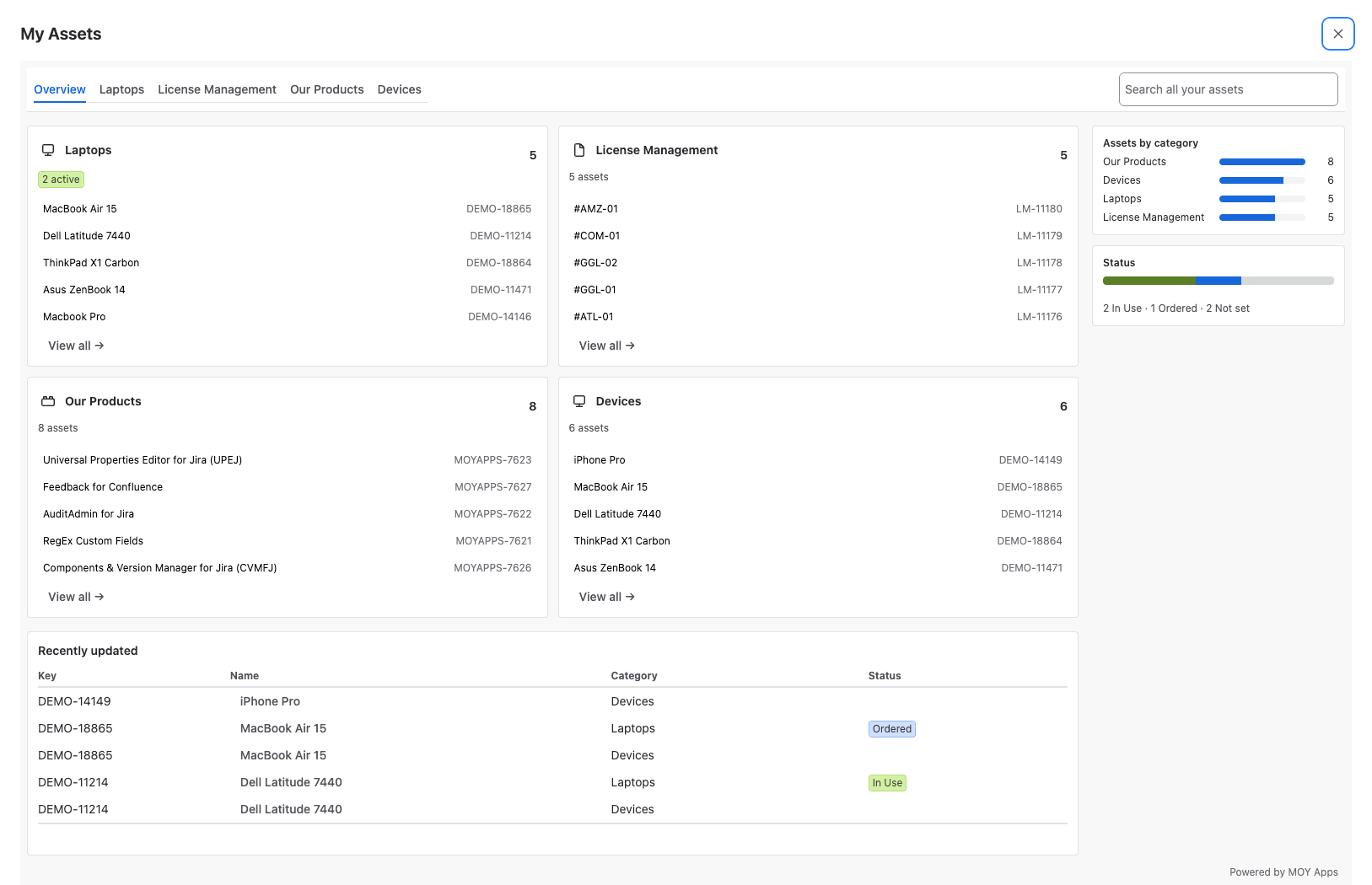Click the Key column header
The height and width of the screenshot is (885, 1372).
pyautogui.click(x=47, y=676)
